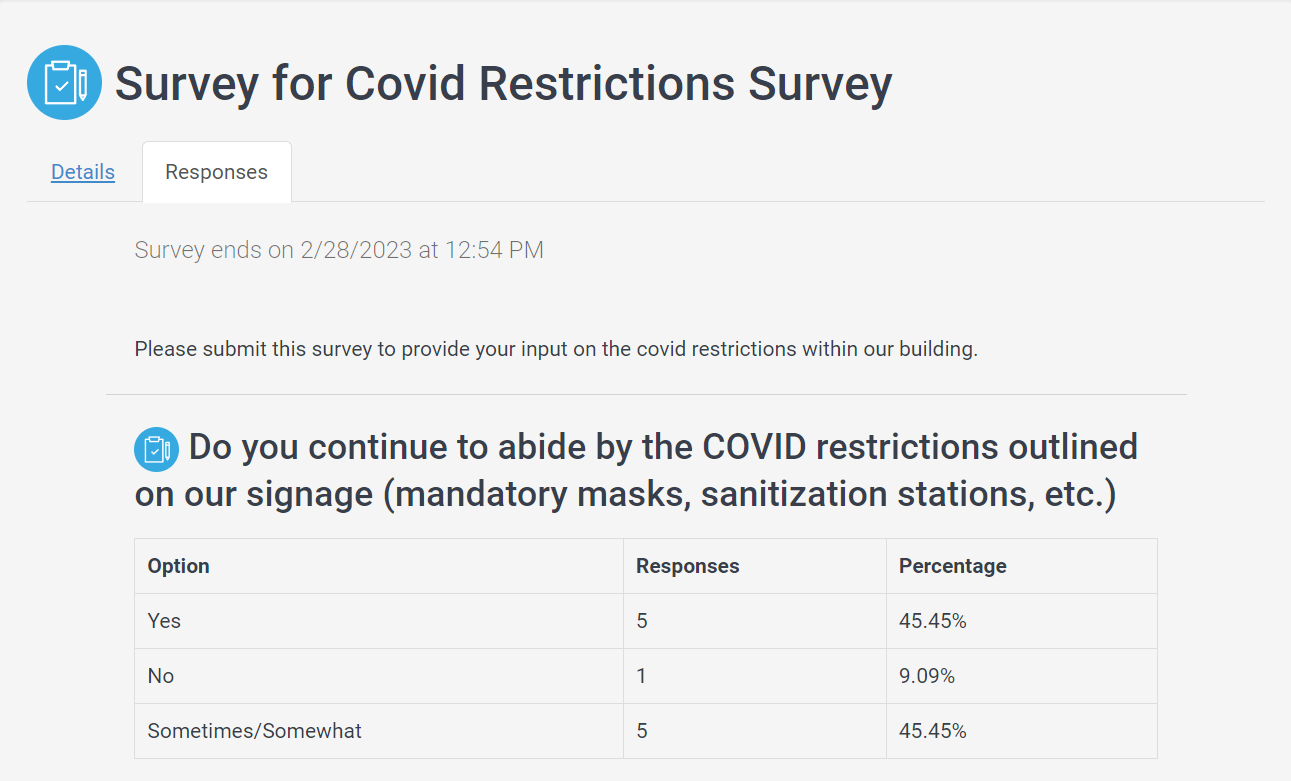Click the survey clipboard icon beside the title
The image size is (1291, 781).
click(64, 83)
